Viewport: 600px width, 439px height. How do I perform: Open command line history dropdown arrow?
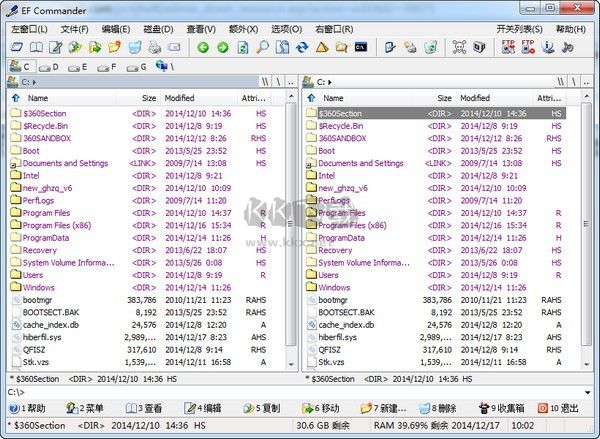[x=587, y=393]
